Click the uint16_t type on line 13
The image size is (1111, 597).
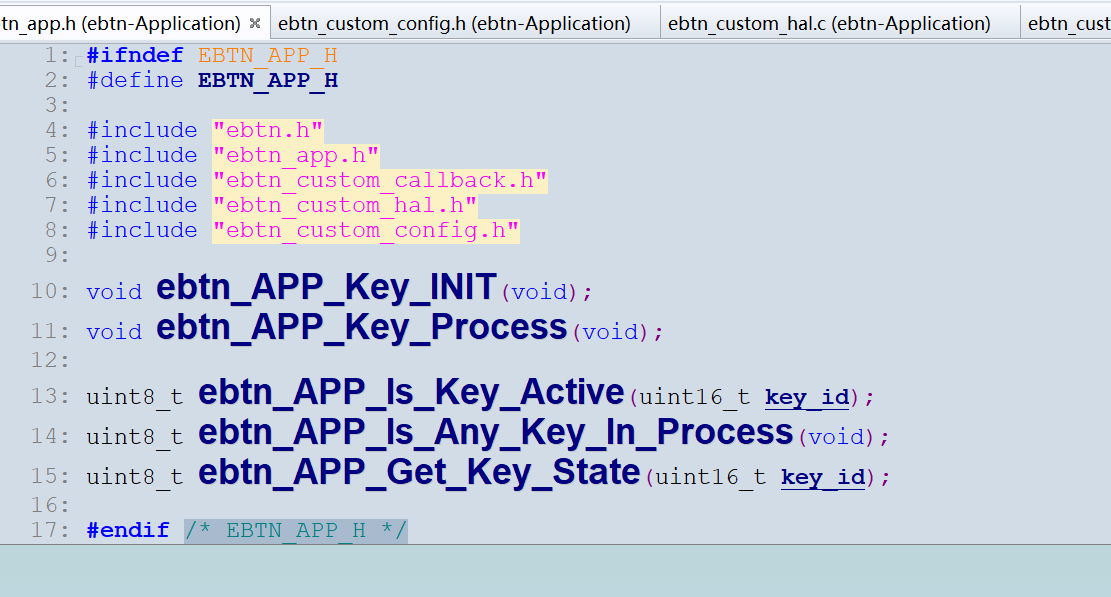[x=694, y=397]
